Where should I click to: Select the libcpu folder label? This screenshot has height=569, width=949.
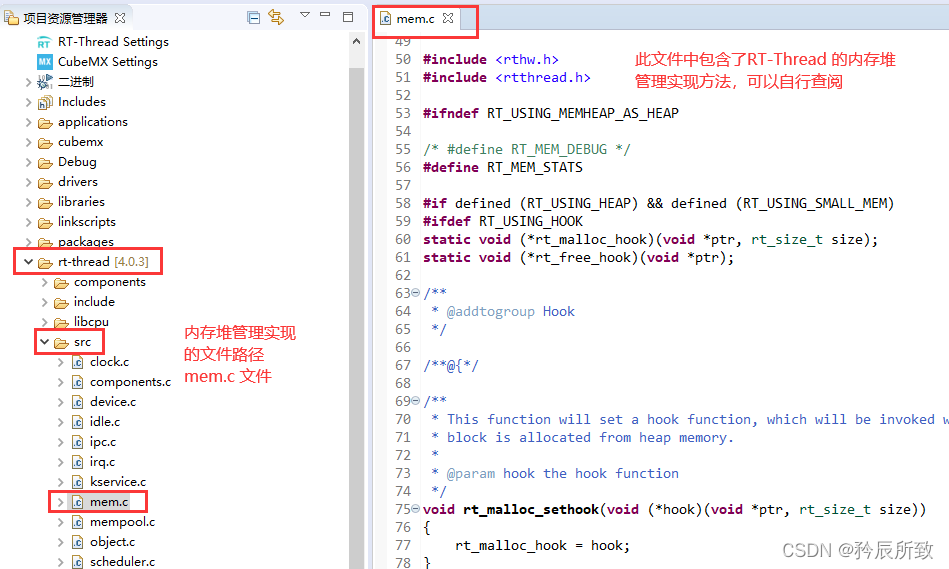pyautogui.click(x=91, y=321)
